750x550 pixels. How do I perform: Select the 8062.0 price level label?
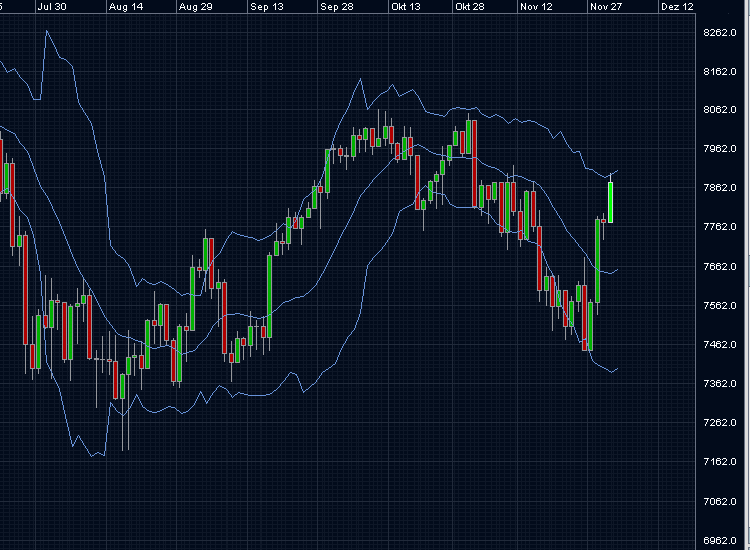(720, 110)
